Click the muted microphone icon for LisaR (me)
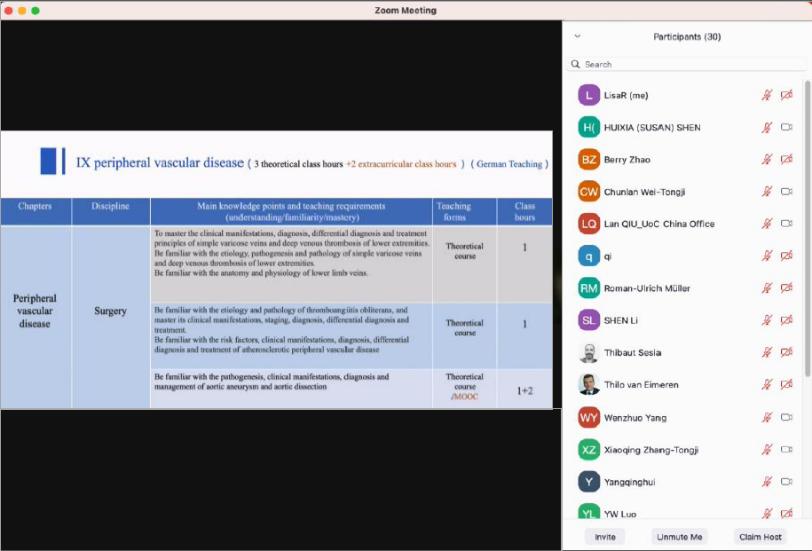Image resolution: width=812 pixels, height=551 pixels. (x=767, y=95)
